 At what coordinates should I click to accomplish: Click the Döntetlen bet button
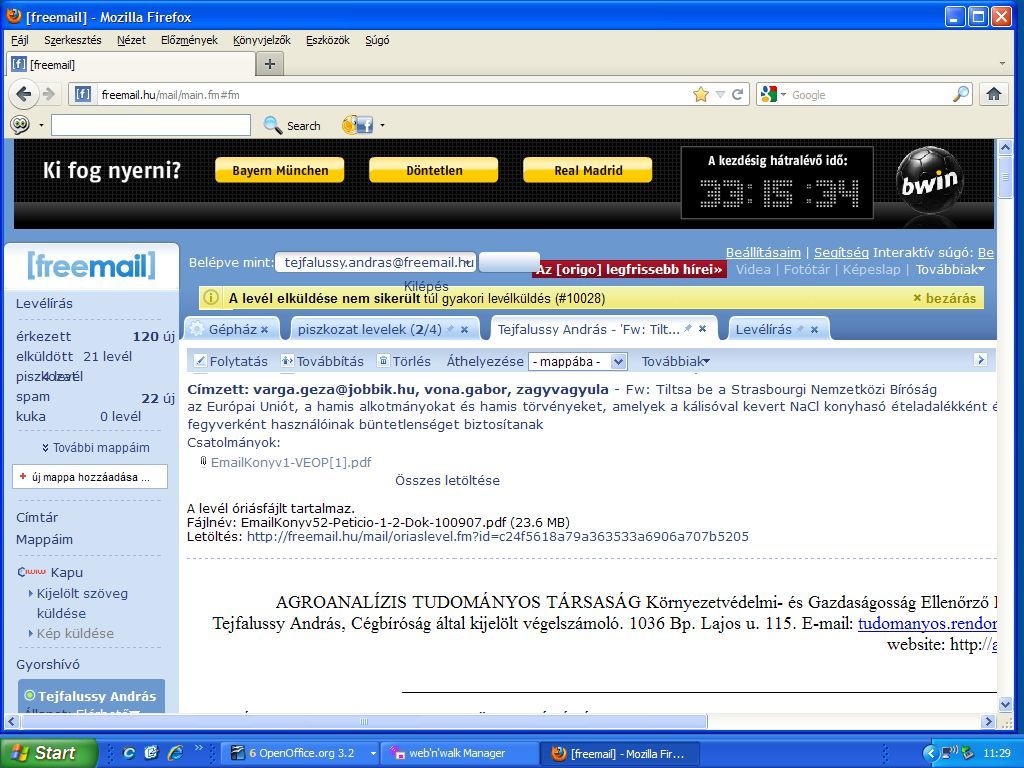[x=434, y=170]
